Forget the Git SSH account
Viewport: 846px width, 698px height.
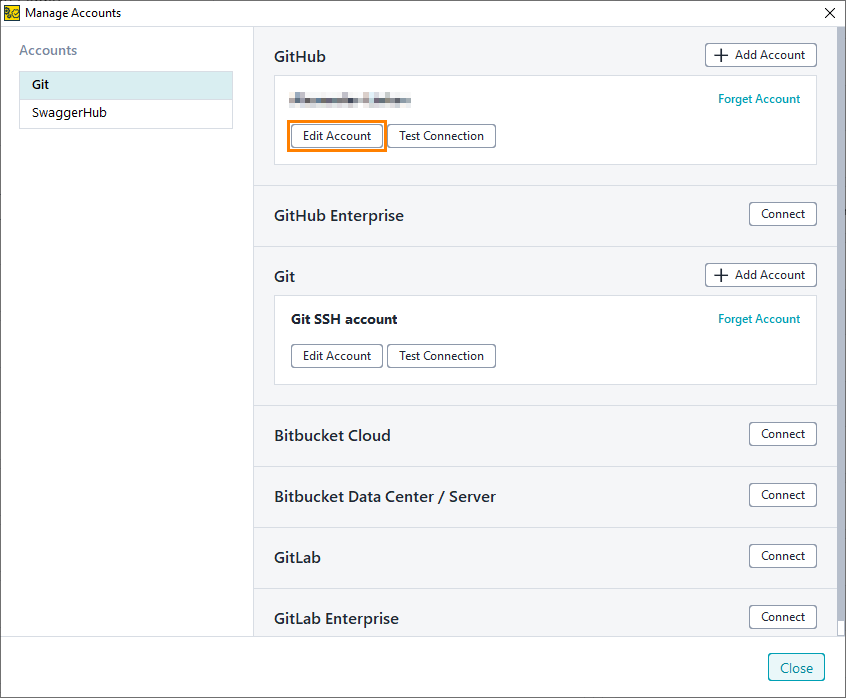(759, 319)
